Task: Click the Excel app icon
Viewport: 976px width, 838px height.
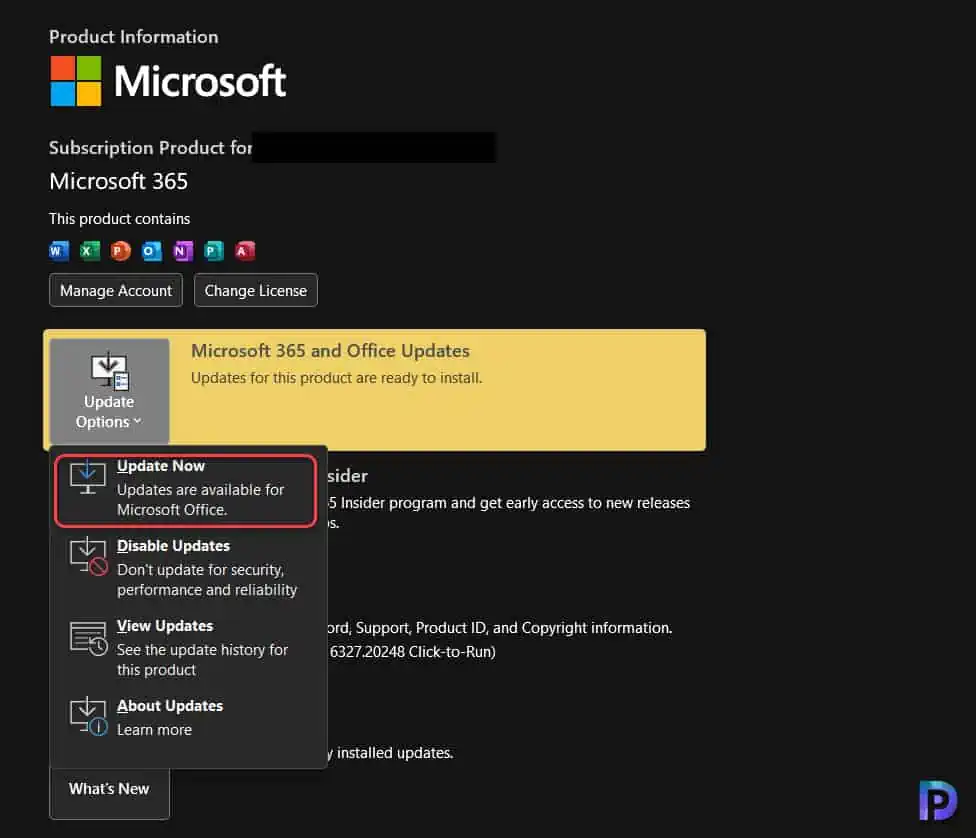Action: point(90,251)
